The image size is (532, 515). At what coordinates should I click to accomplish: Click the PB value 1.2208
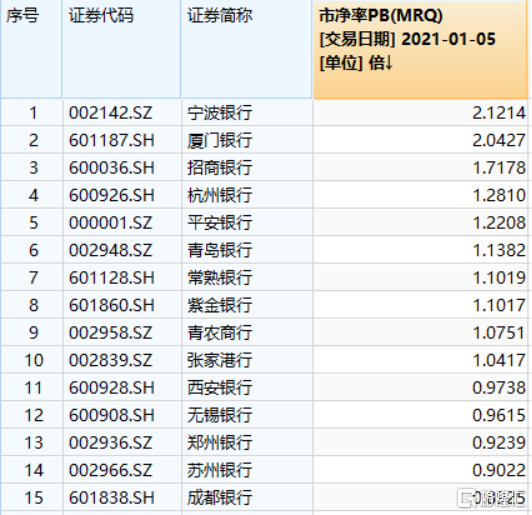(x=499, y=223)
